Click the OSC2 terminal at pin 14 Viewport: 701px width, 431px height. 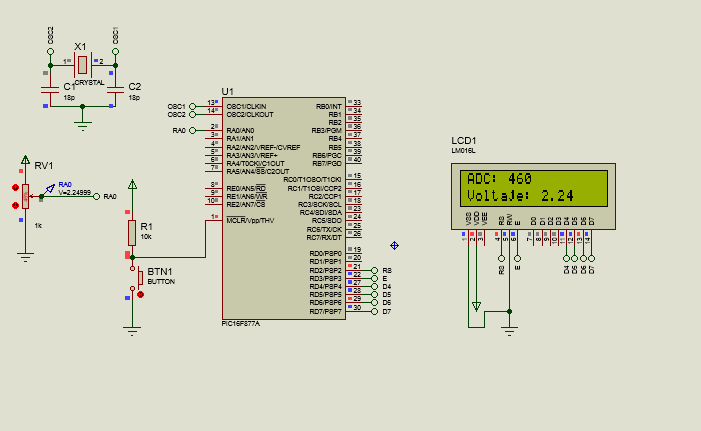[x=192, y=114]
